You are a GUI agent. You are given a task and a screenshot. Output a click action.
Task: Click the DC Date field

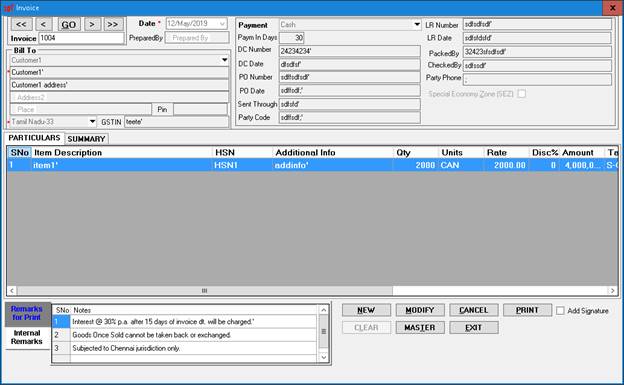[349, 64]
